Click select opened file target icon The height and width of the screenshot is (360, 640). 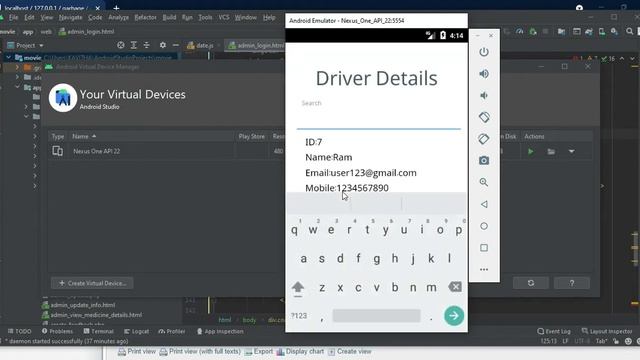click(120, 45)
